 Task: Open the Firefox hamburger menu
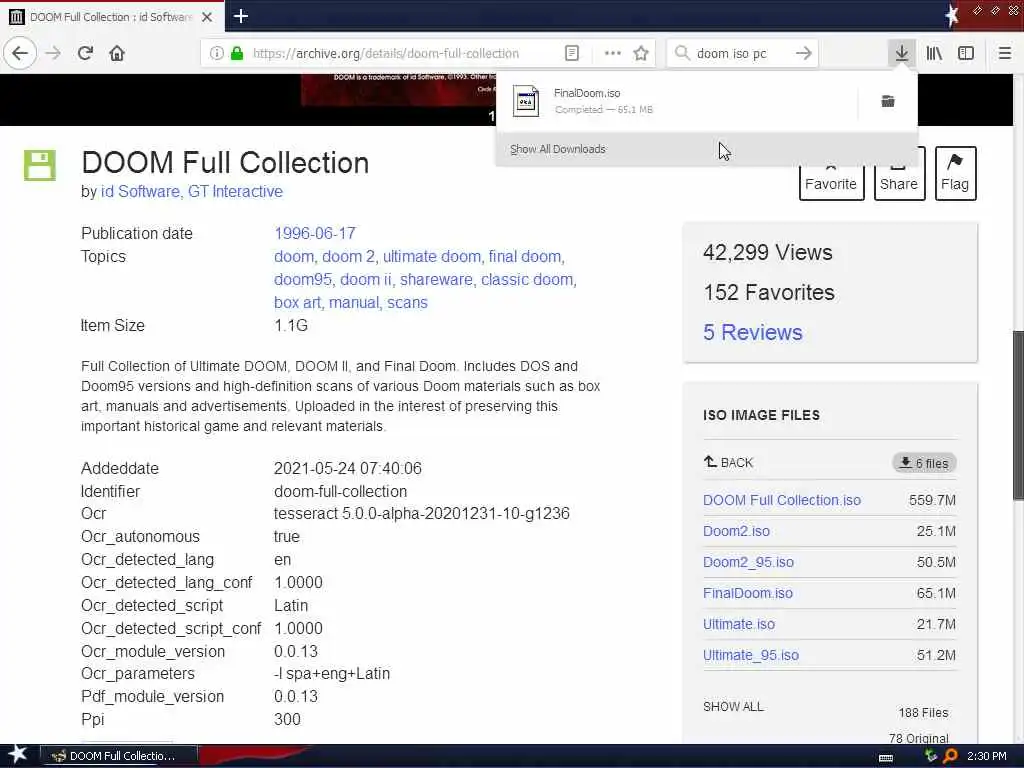pyautogui.click(x=1005, y=53)
